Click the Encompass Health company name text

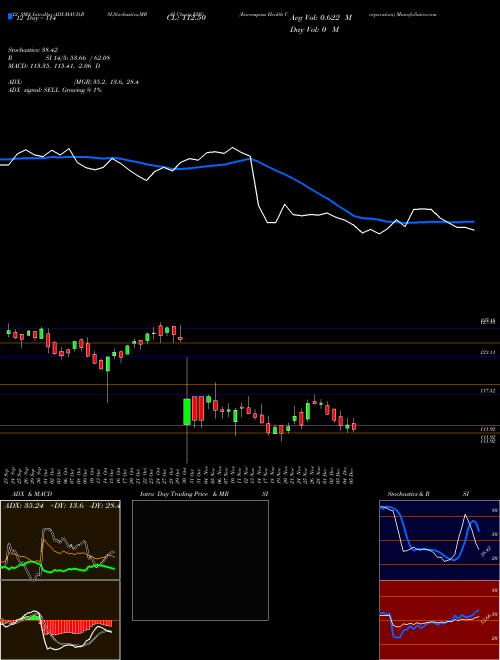point(263,14)
